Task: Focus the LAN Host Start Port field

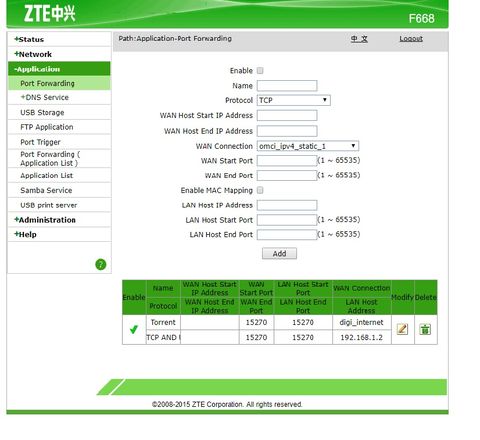Action: tap(287, 220)
